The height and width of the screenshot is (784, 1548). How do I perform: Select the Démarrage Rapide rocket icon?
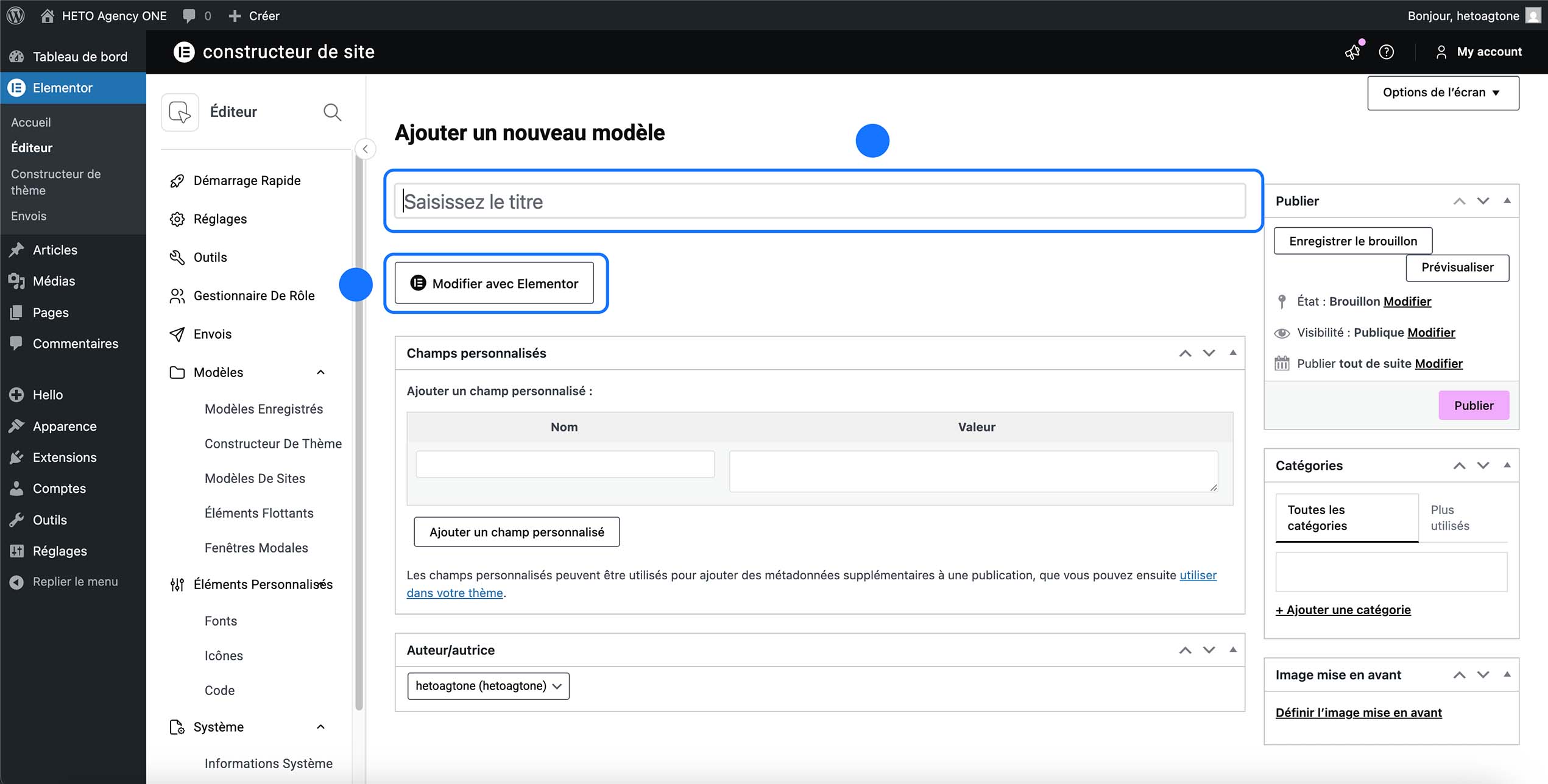tap(177, 180)
